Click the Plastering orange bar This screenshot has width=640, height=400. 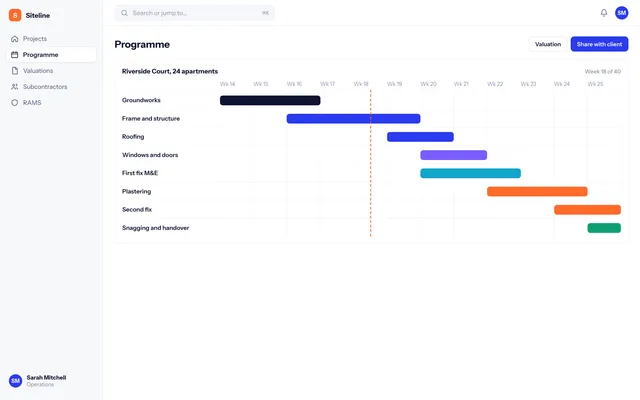537,191
